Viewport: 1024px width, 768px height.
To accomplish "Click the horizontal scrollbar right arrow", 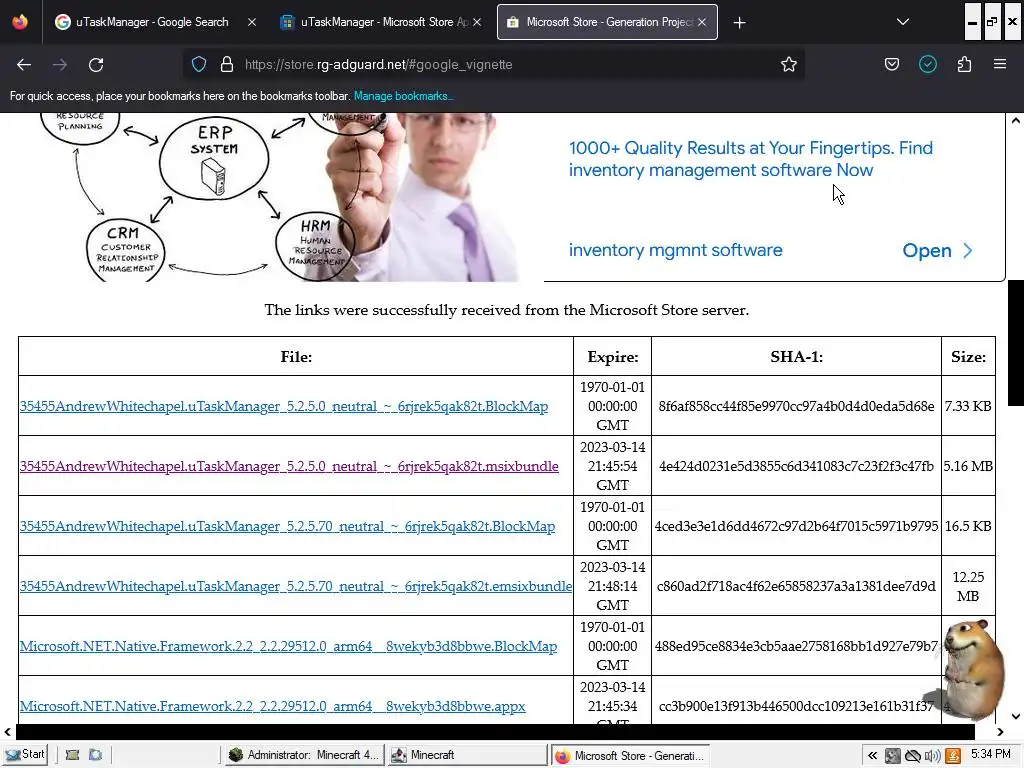I will pyautogui.click(x=1000, y=732).
